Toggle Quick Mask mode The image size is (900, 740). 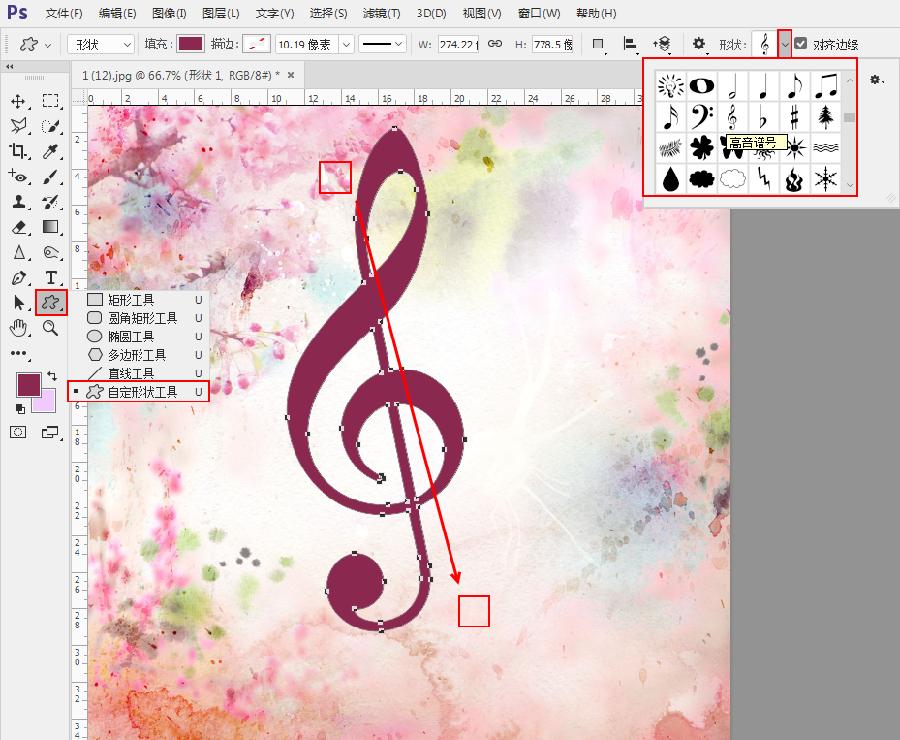(18, 432)
